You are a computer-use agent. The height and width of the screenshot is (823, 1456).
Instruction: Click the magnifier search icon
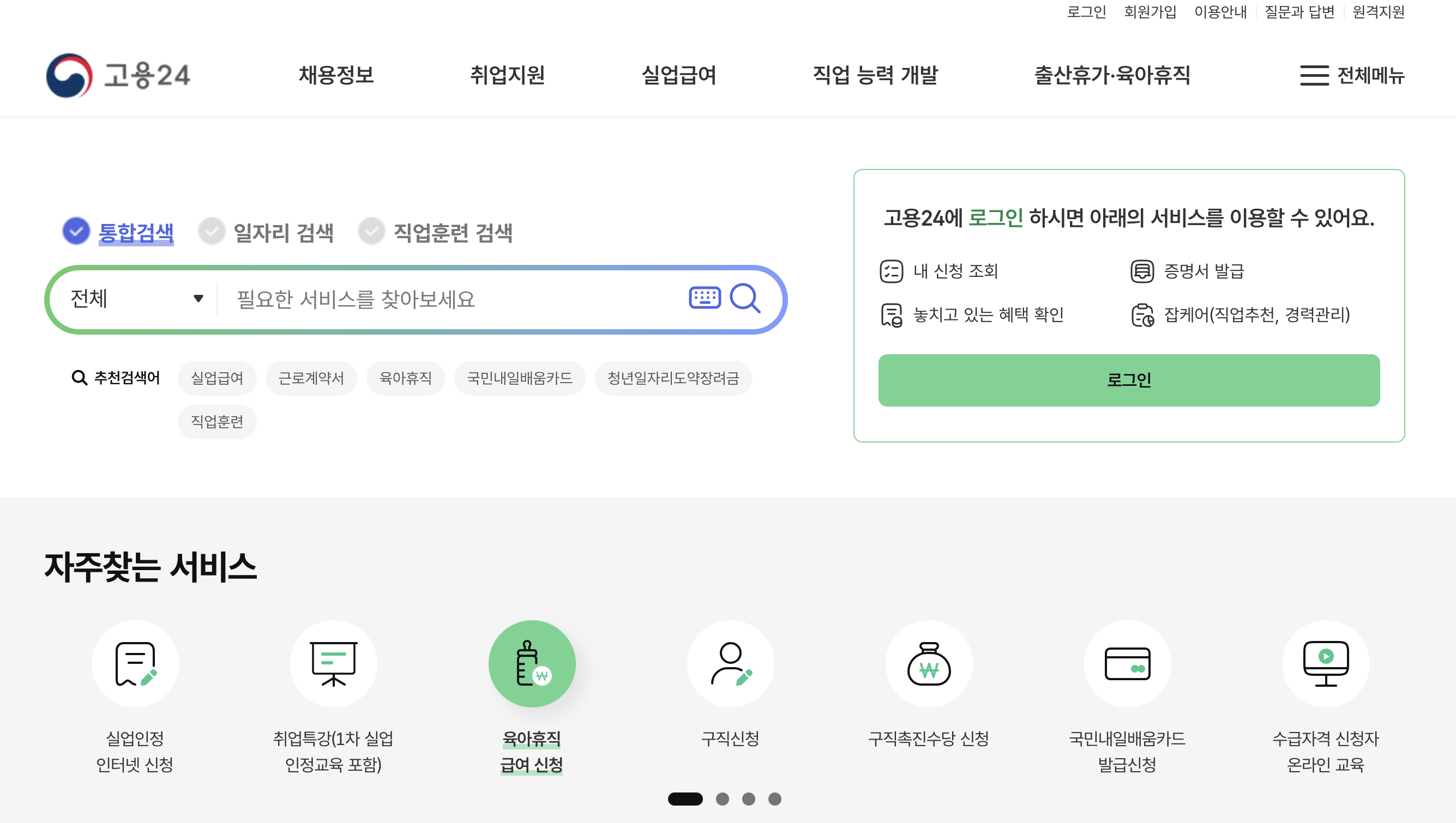(745, 298)
